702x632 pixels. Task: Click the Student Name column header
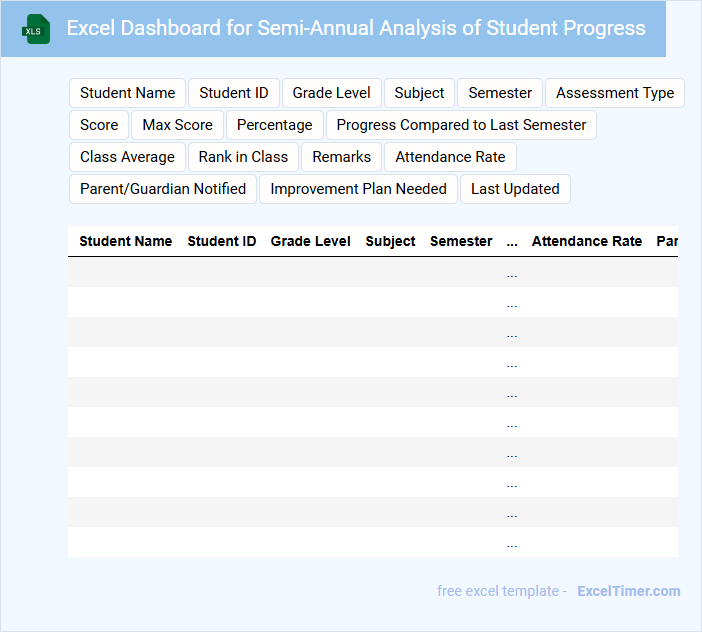pyautogui.click(x=126, y=241)
